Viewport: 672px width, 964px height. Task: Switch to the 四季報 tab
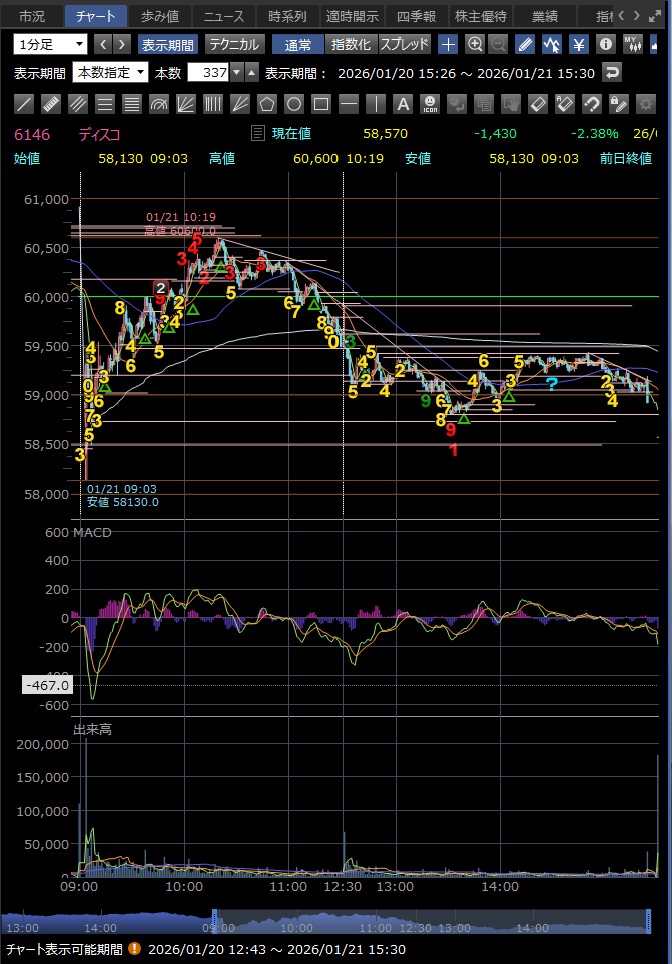pyautogui.click(x=415, y=16)
